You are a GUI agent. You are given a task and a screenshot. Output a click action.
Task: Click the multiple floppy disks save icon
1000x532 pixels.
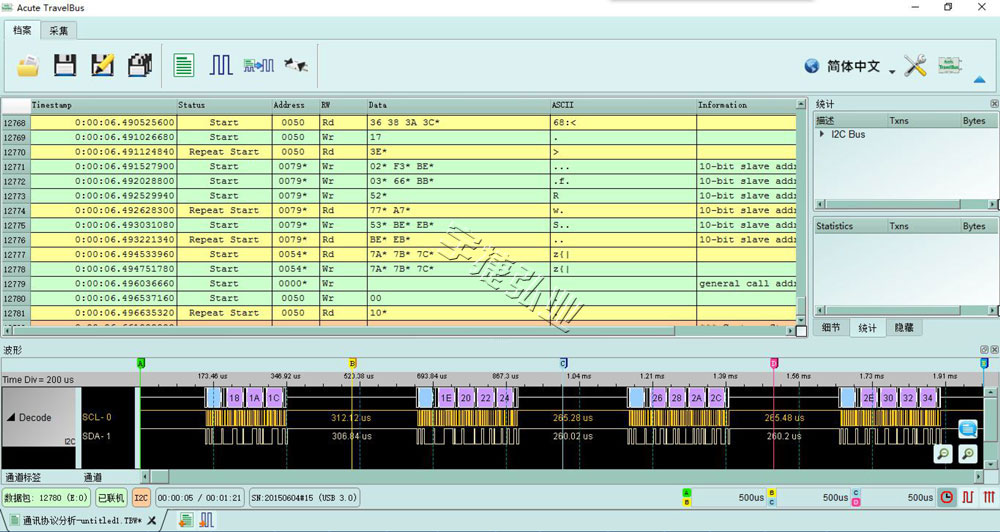[140, 65]
